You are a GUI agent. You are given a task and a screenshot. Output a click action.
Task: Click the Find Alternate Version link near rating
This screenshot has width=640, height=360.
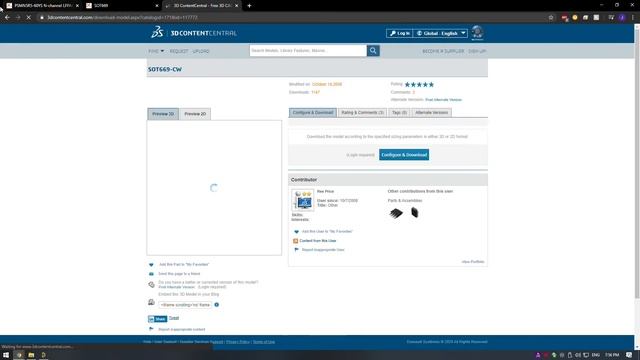[443, 100]
